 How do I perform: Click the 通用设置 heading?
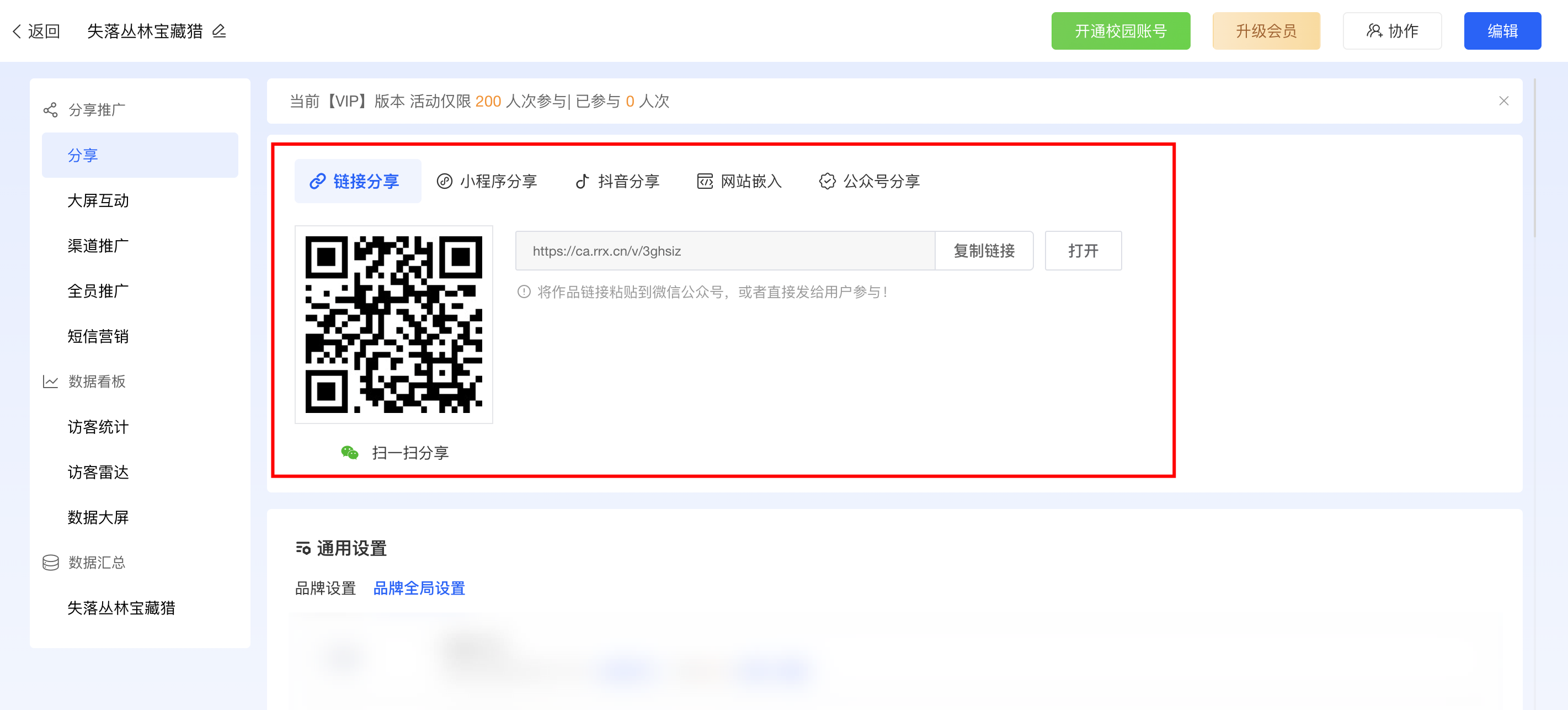coord(352,548)
